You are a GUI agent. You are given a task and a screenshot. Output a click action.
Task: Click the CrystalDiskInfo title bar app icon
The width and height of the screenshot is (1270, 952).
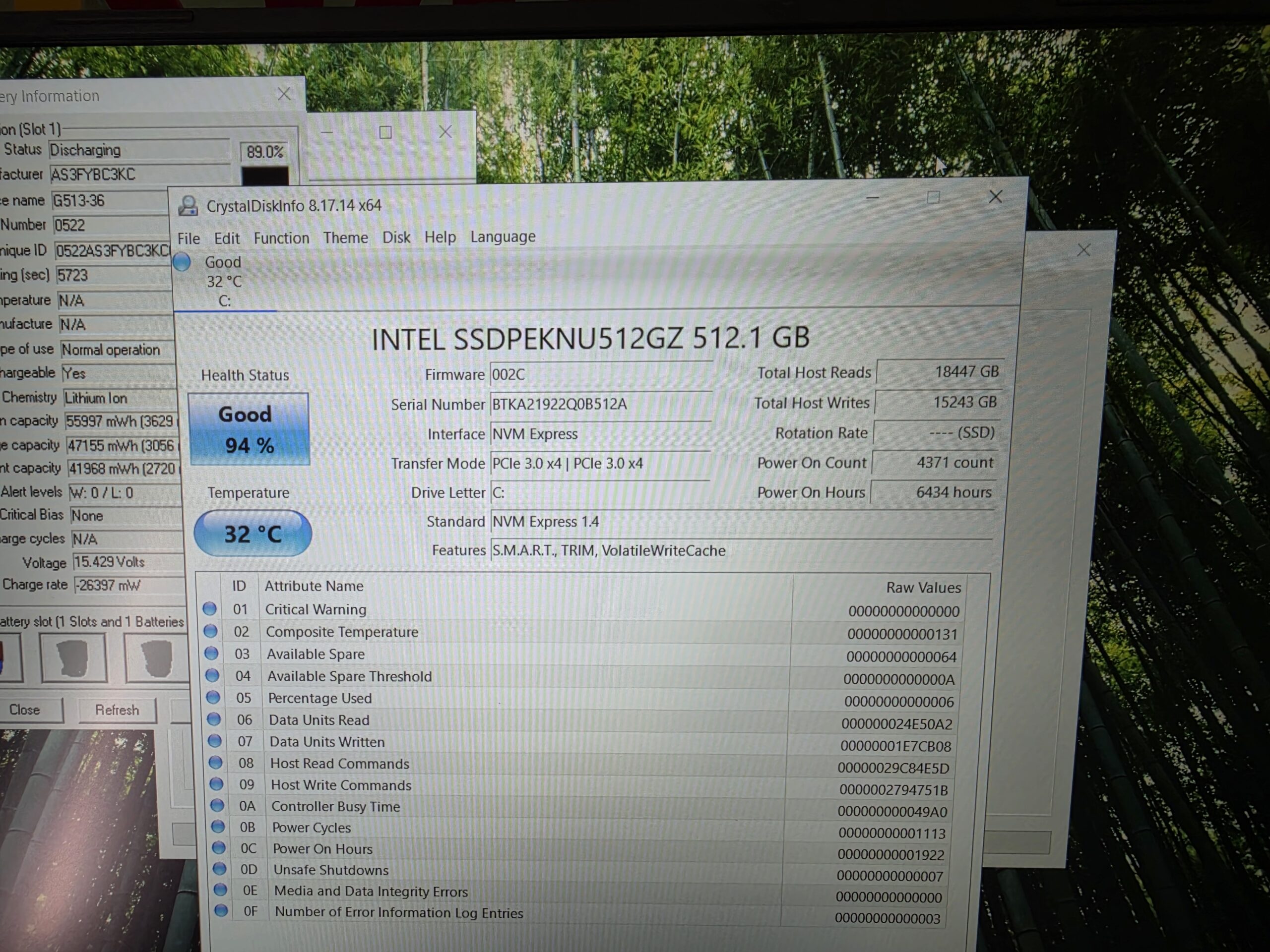188,206
